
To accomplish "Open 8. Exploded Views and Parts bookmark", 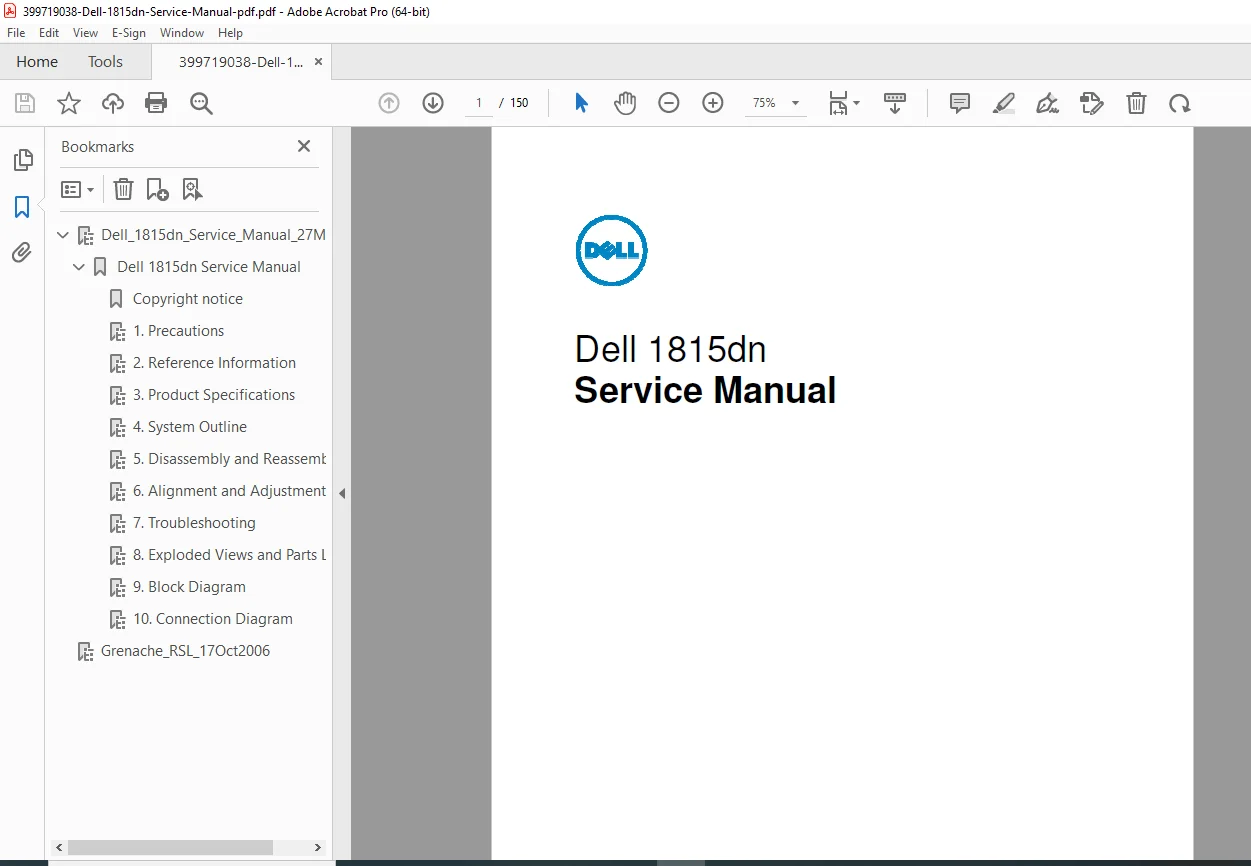I will tap(230, 555).
